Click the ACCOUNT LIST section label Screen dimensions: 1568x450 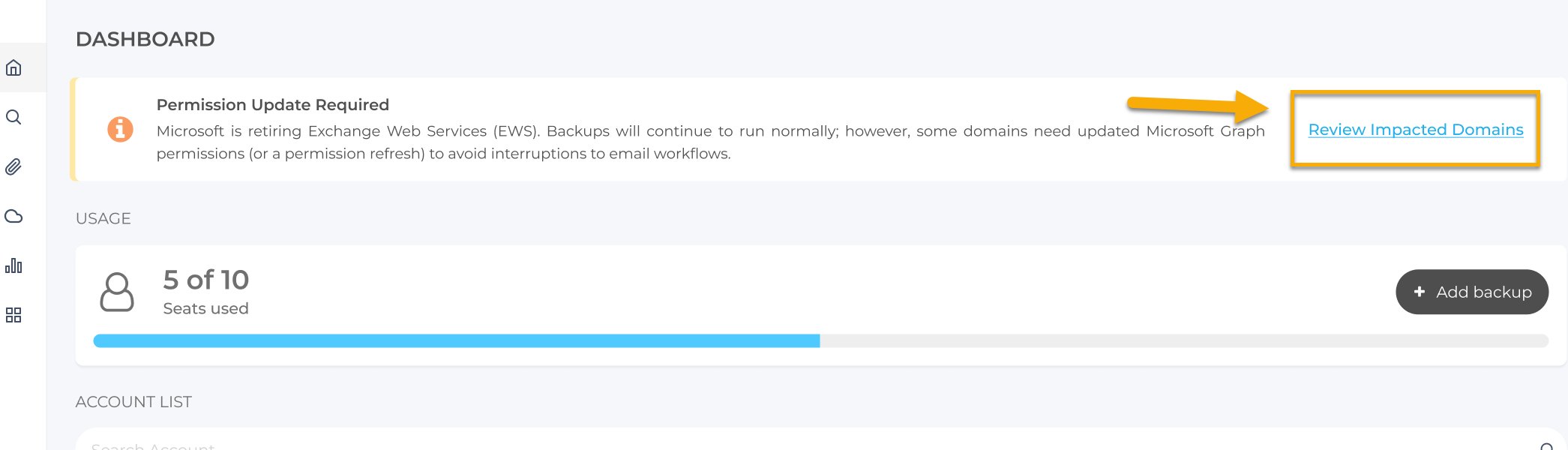[133, 402]
